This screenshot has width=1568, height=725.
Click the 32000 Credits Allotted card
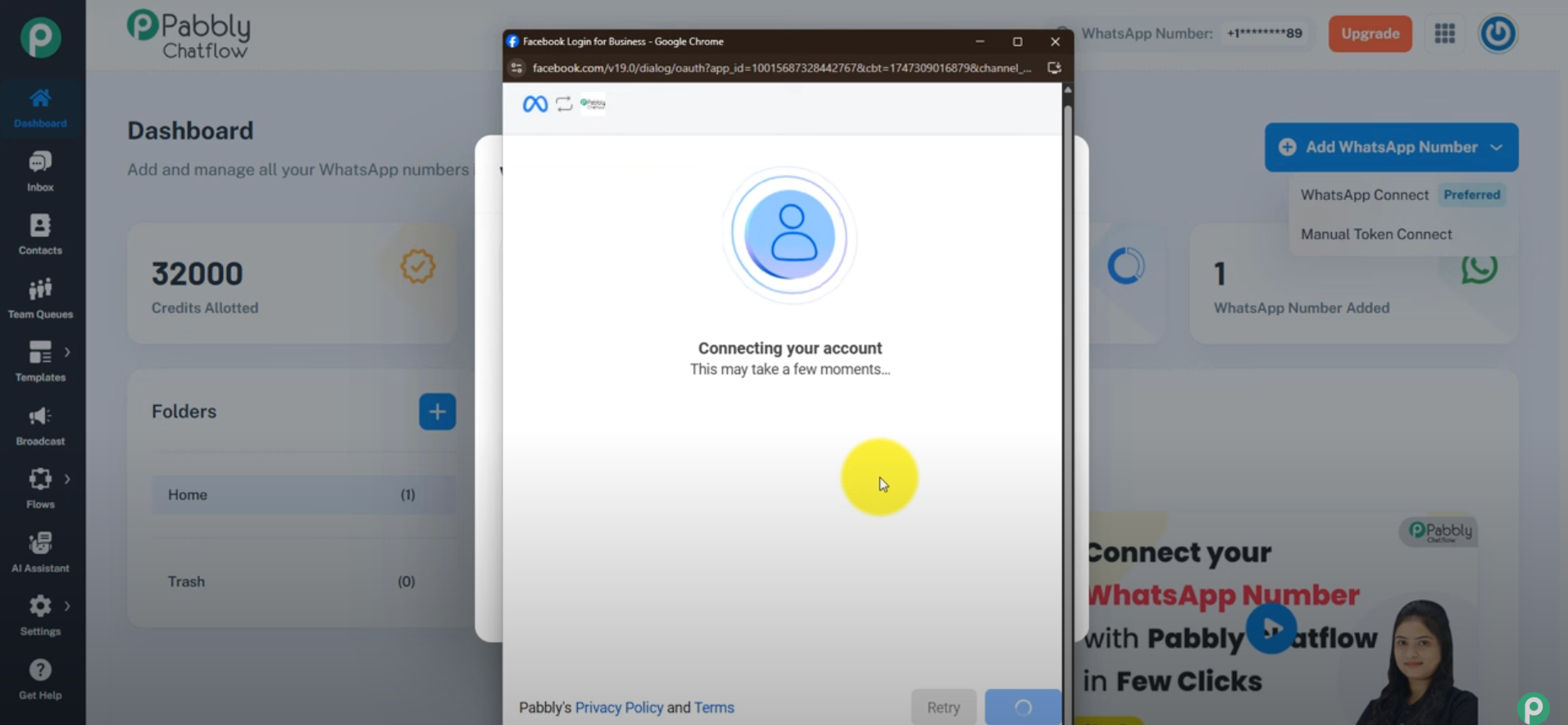click(x=292, y=284)
